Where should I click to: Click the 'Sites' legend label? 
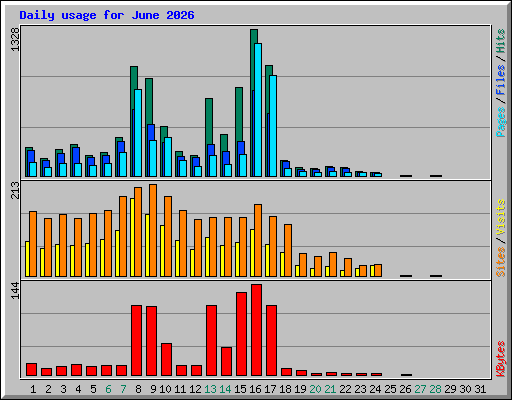501,262
